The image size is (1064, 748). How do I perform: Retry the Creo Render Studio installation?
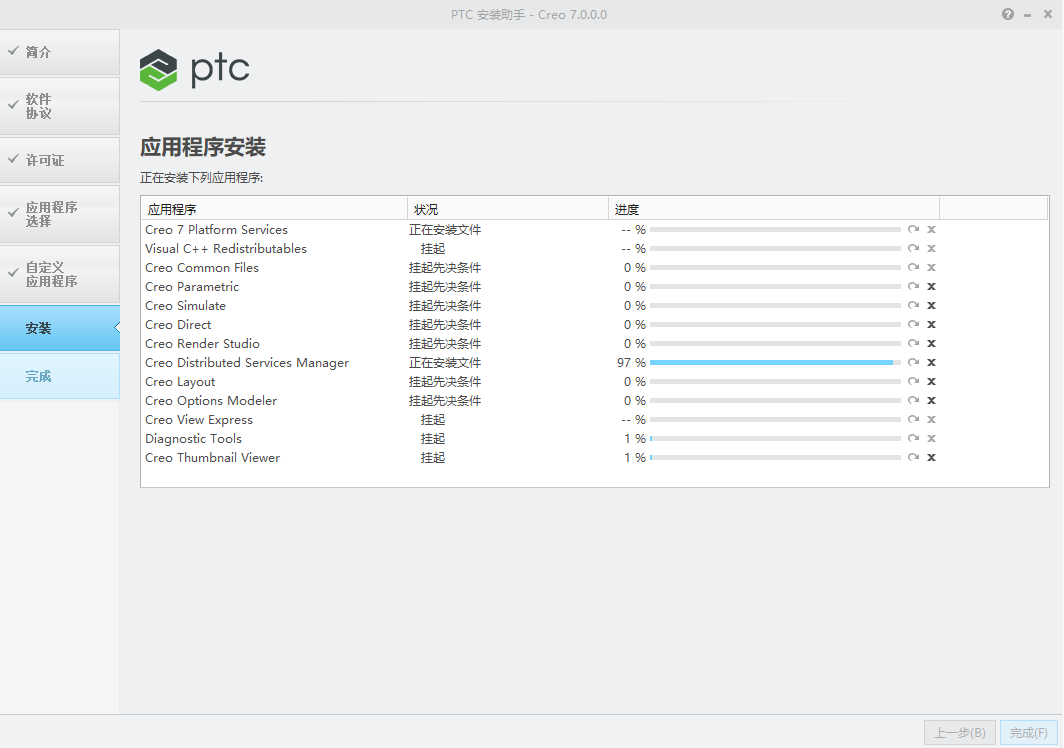click(x=911, y=343)
